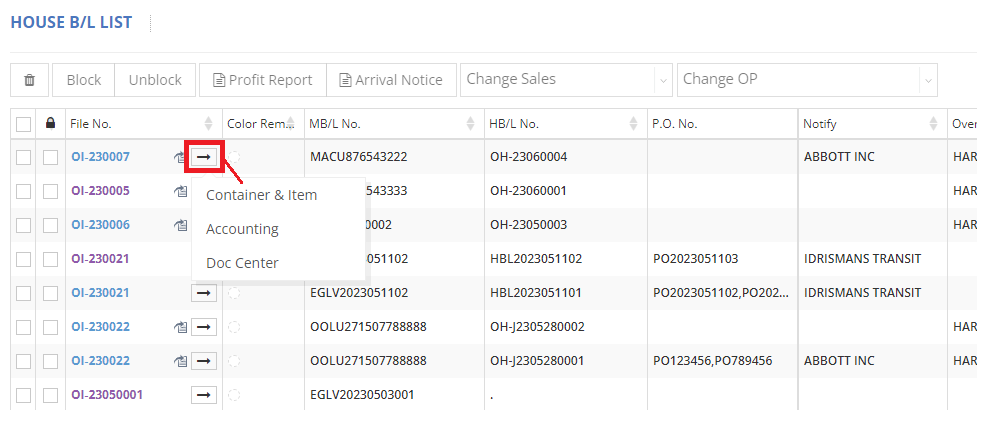Click the arrow button beside OI-230007
The width and height of the screenshot is (985, 427).
point(204,157)
